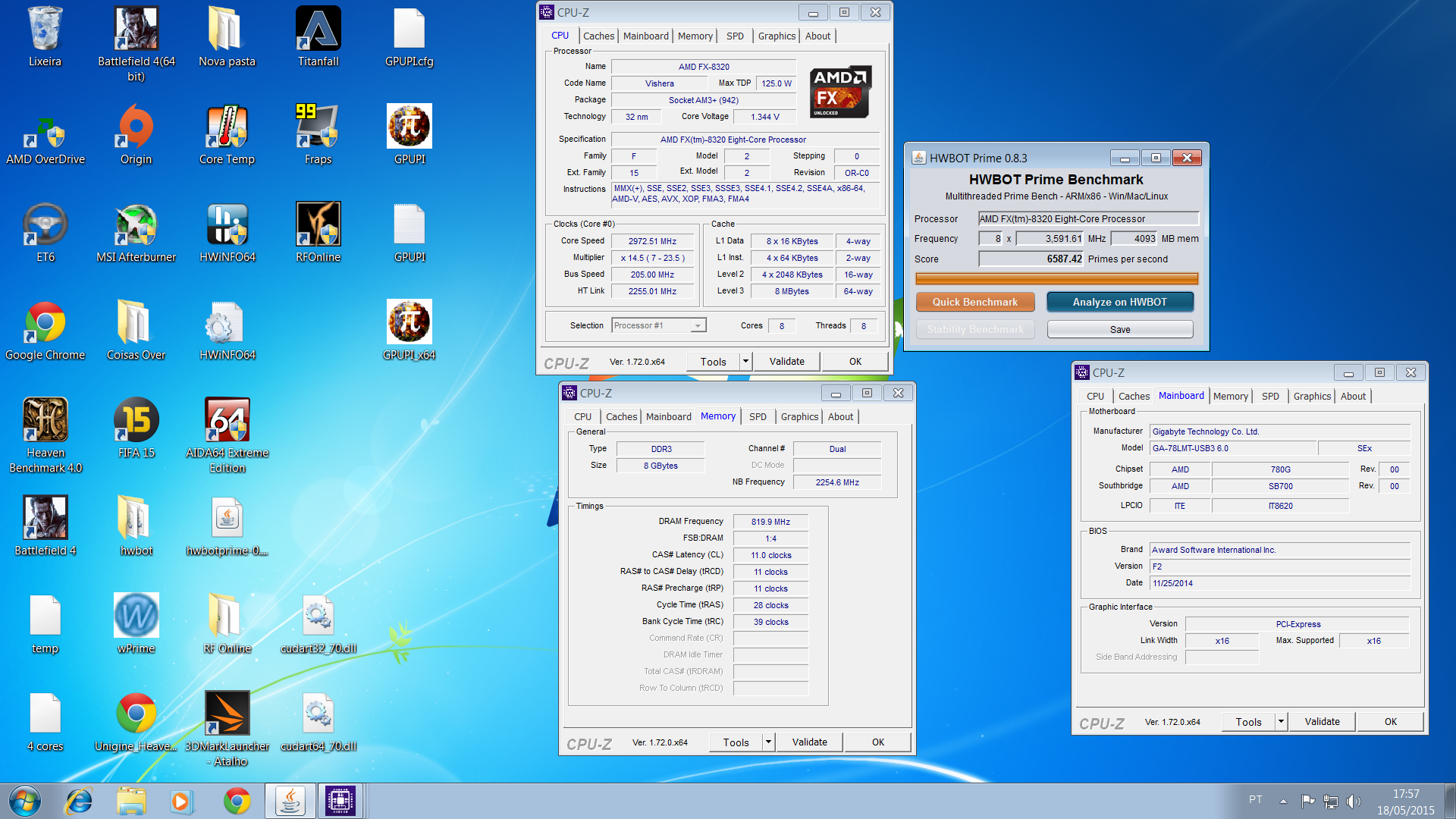Open 3DMarkLauncher shortcut icon

tap(227, 729)
